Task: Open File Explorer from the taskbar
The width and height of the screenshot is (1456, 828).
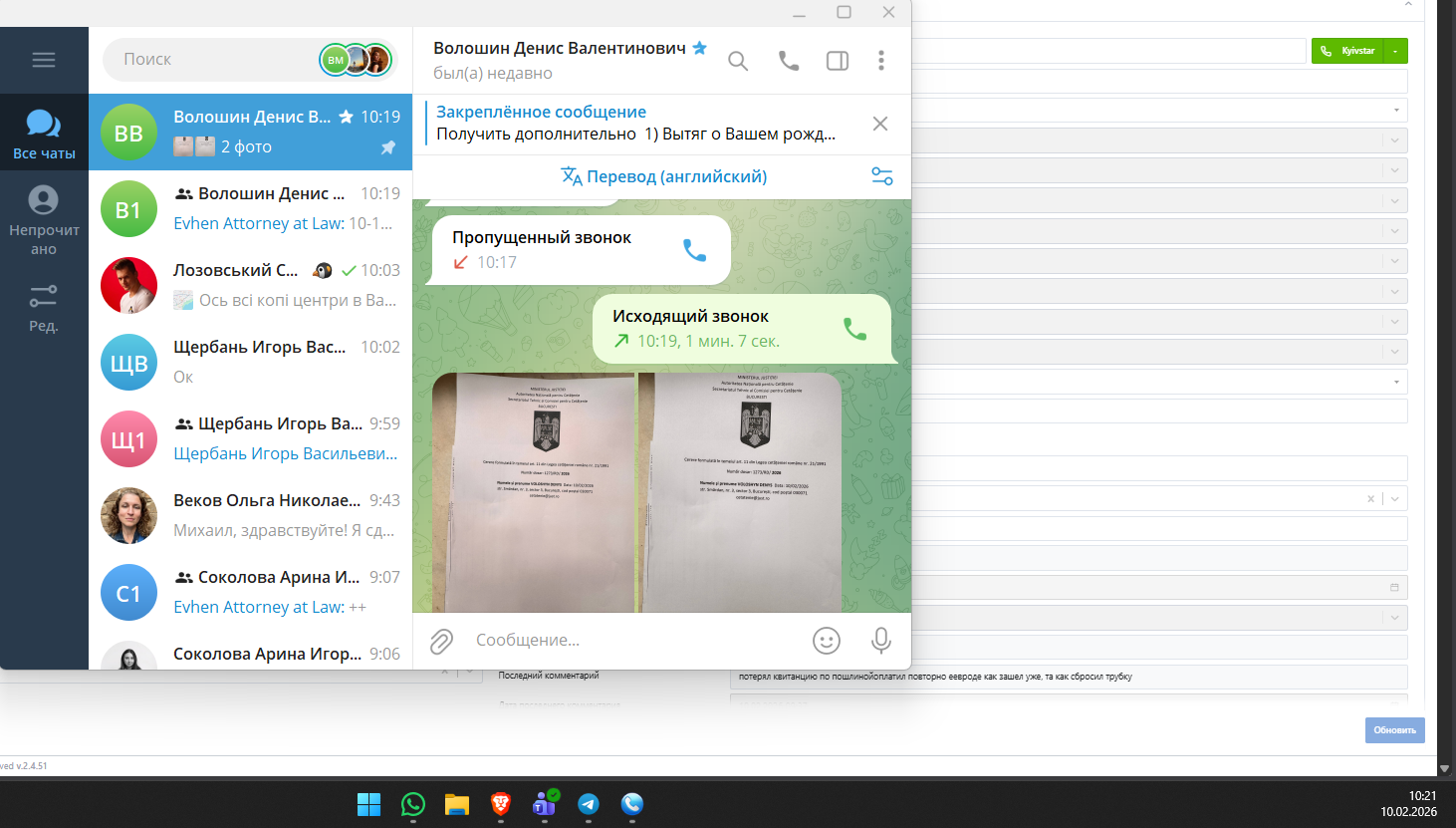Action: click(x=457, y=804)
